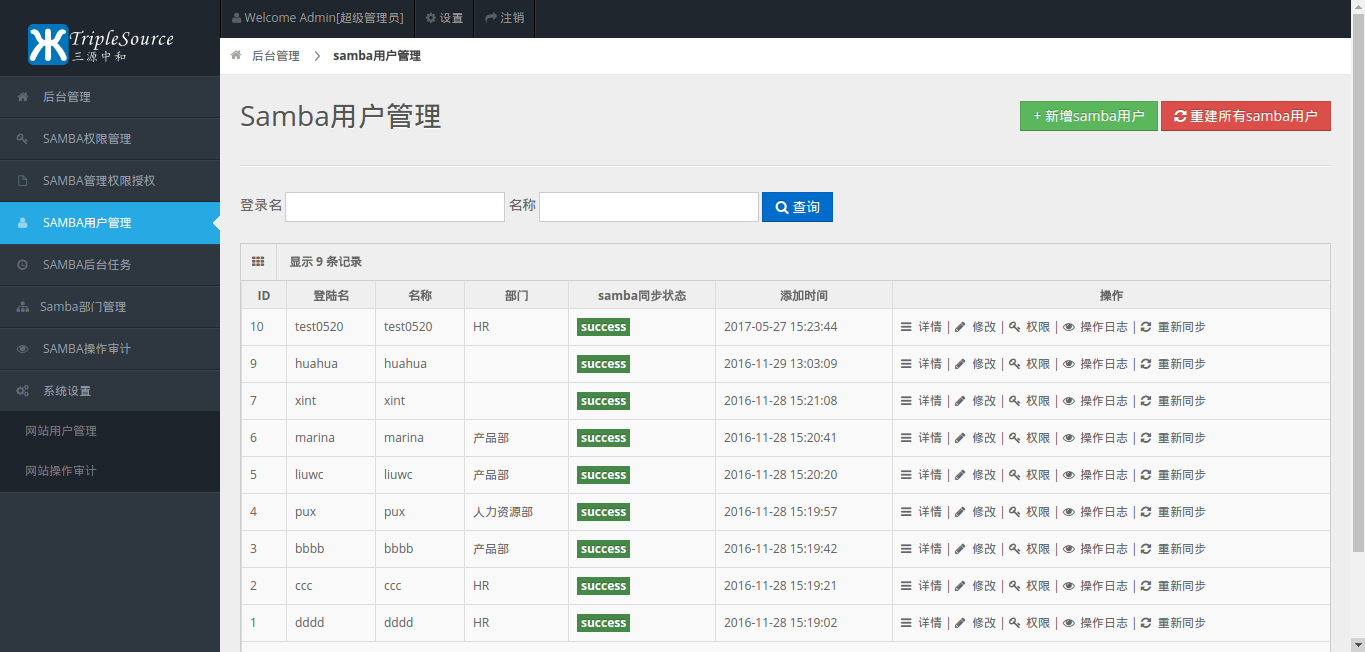Click the success badge for marina

click(x=603, y=438)
